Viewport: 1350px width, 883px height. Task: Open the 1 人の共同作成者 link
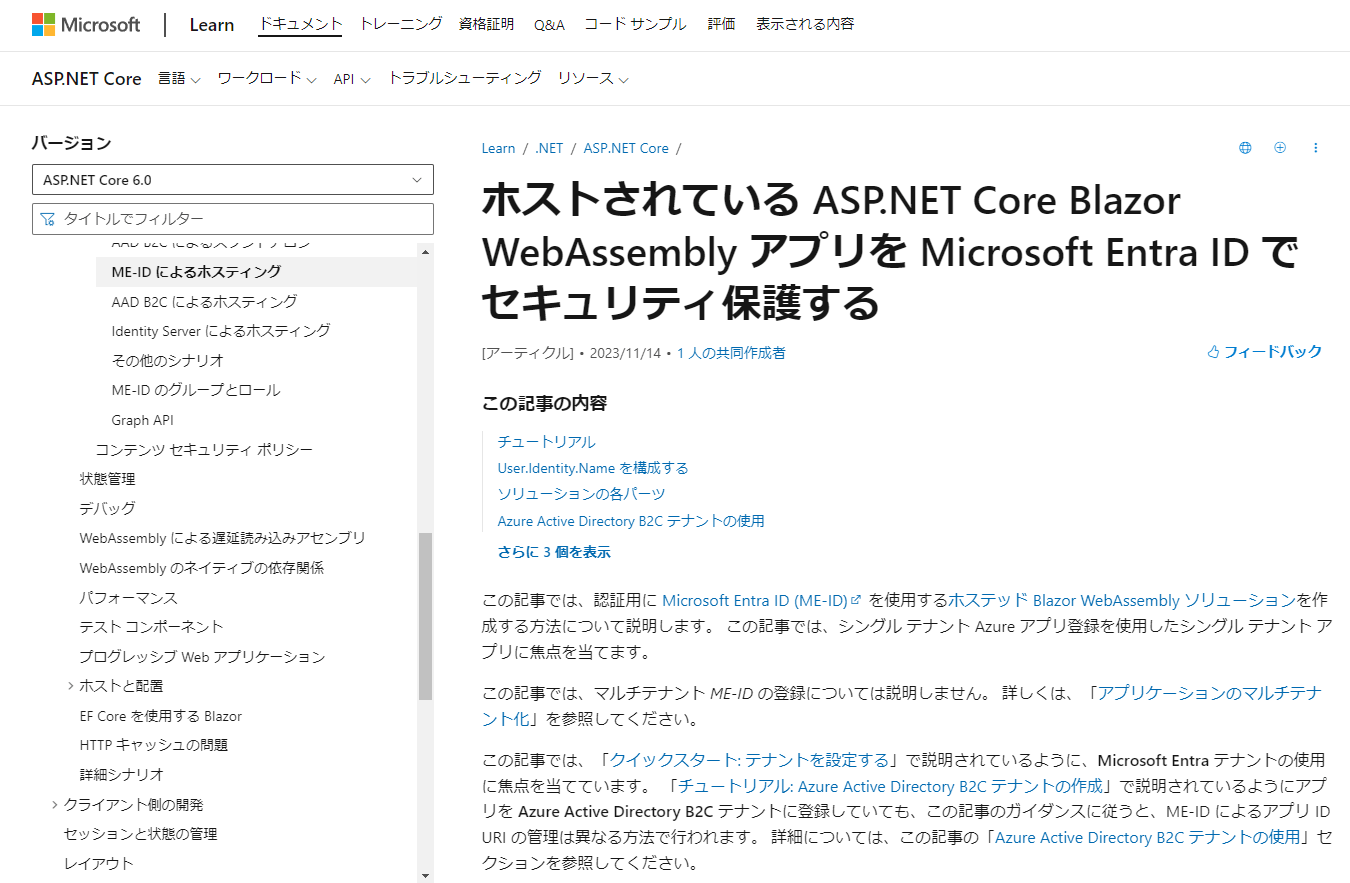(x=731, y=353)
